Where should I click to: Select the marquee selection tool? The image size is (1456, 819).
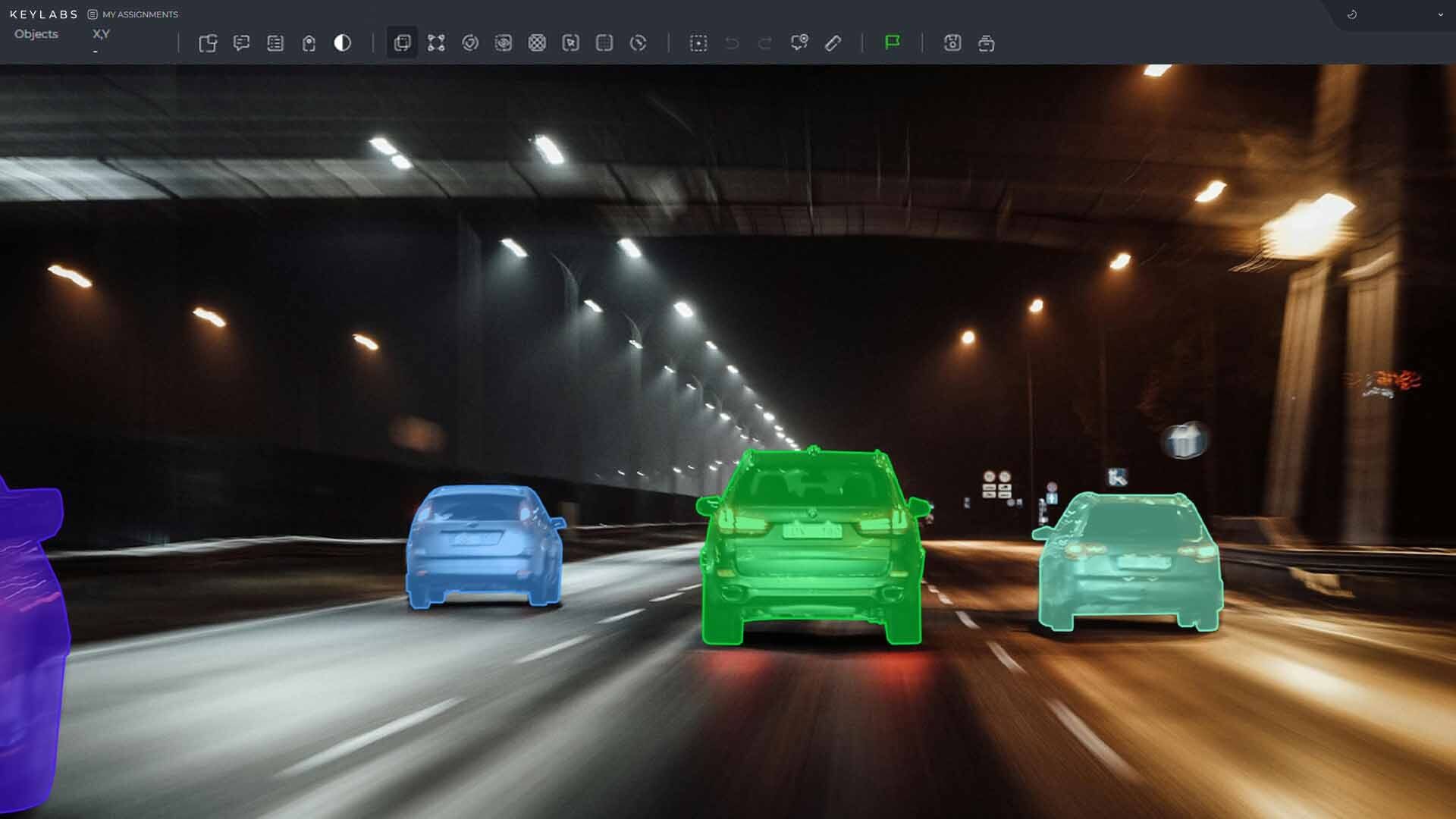(x=698, y=43)
